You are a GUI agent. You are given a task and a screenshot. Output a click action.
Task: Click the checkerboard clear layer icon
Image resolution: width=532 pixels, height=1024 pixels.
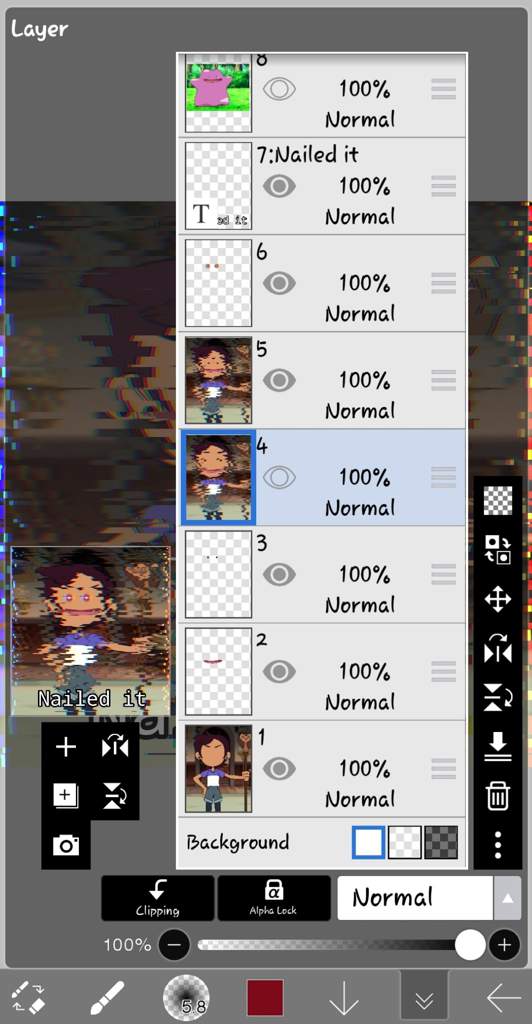(x=497, y=501)
